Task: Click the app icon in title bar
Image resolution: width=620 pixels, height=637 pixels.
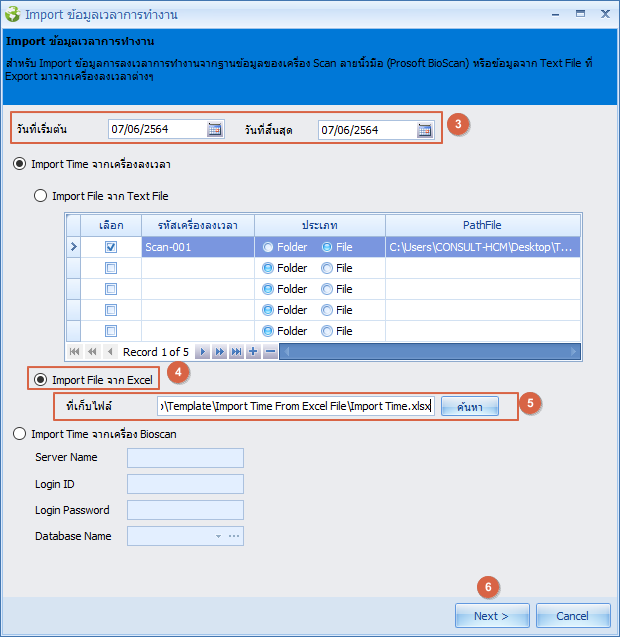Action: [x=13, y=14]
